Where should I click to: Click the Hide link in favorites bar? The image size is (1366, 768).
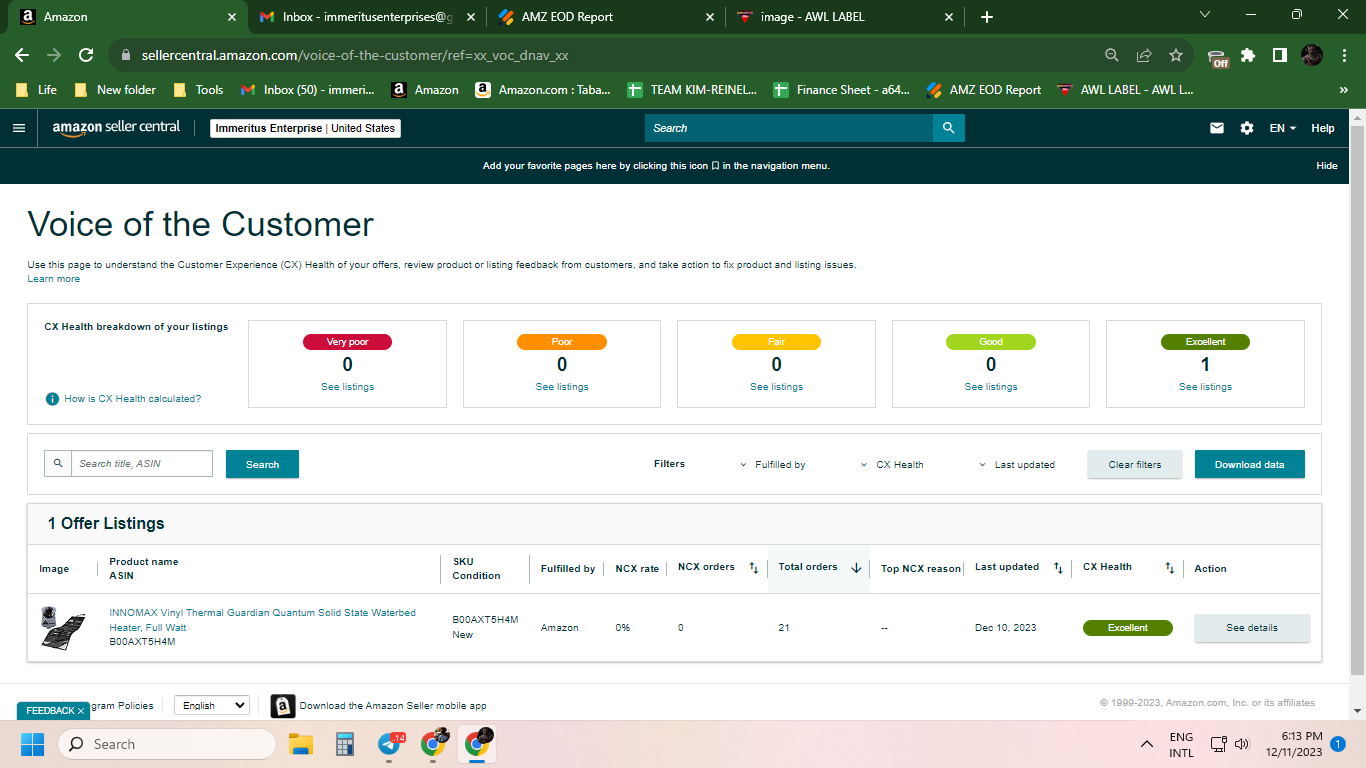tap(1327, 166)
